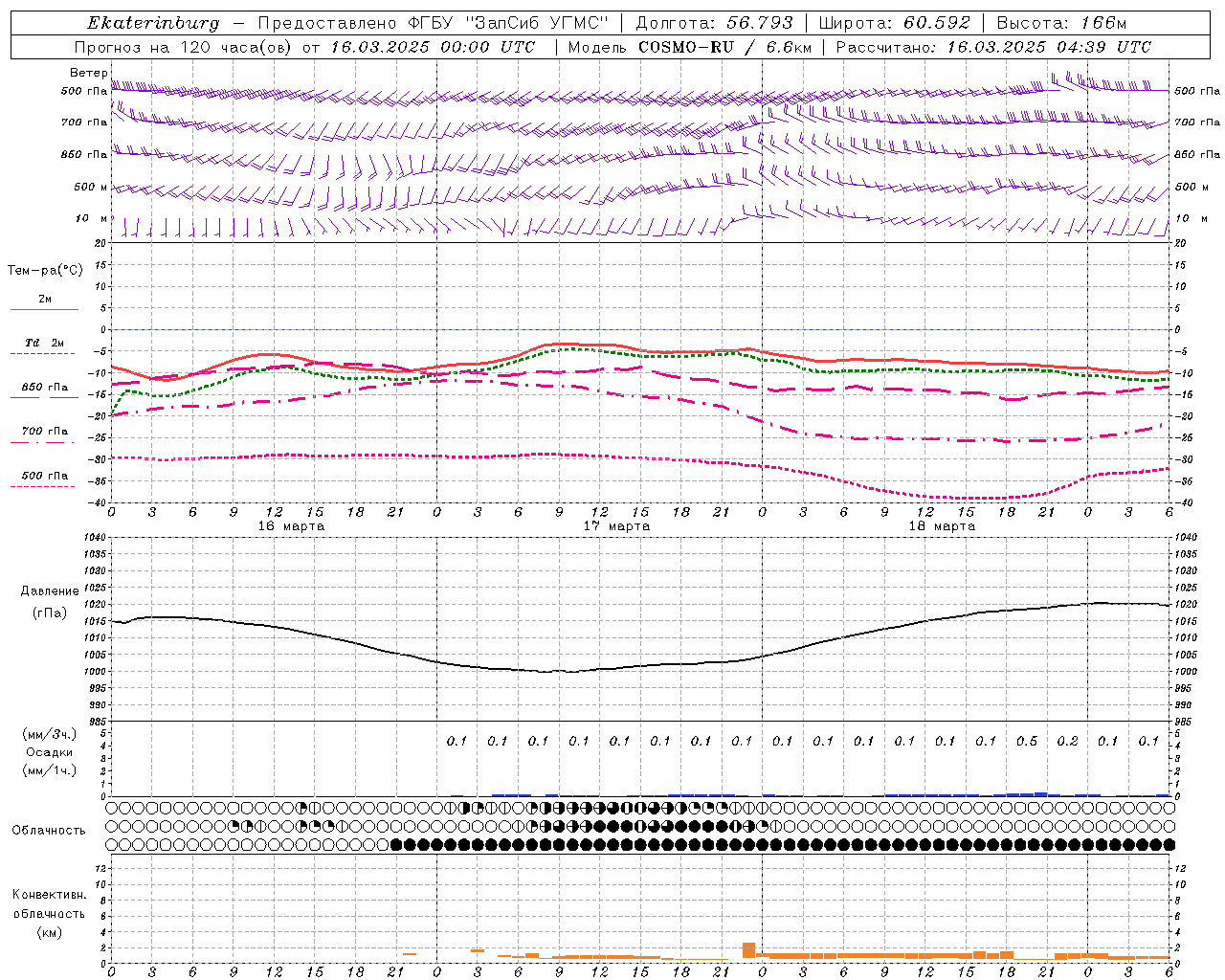
Task: Click the (мм/1ч.) precipitation unit label
Action: click(x=50, y=770)
